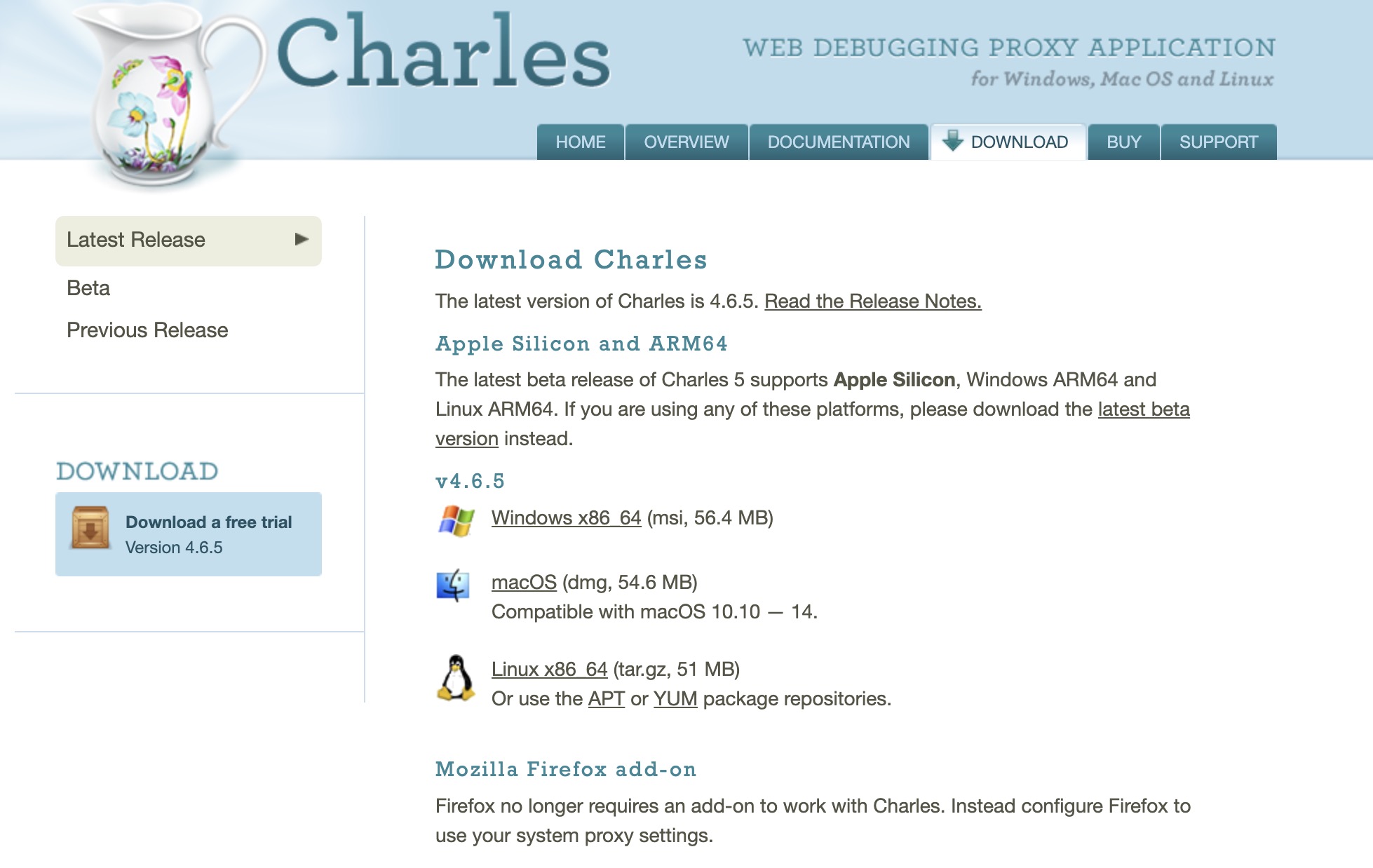Click the Apple Silicon and ARM64 heading
Viewport: 1373px width, 868px height.
pyautogui.click(x=582, y=344)
